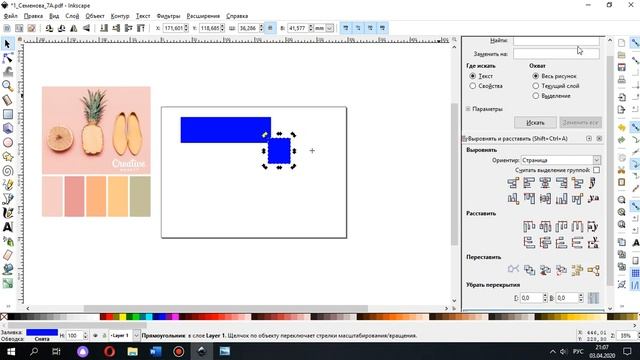This screenshot has height=360, width=640.
Task: Click no-color X swatch in palette
Action: point(4,317)
